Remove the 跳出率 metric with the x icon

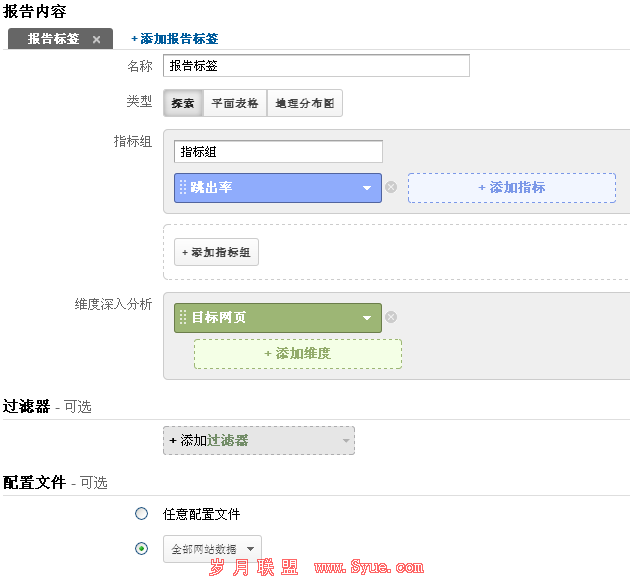(x=391, y=187)
